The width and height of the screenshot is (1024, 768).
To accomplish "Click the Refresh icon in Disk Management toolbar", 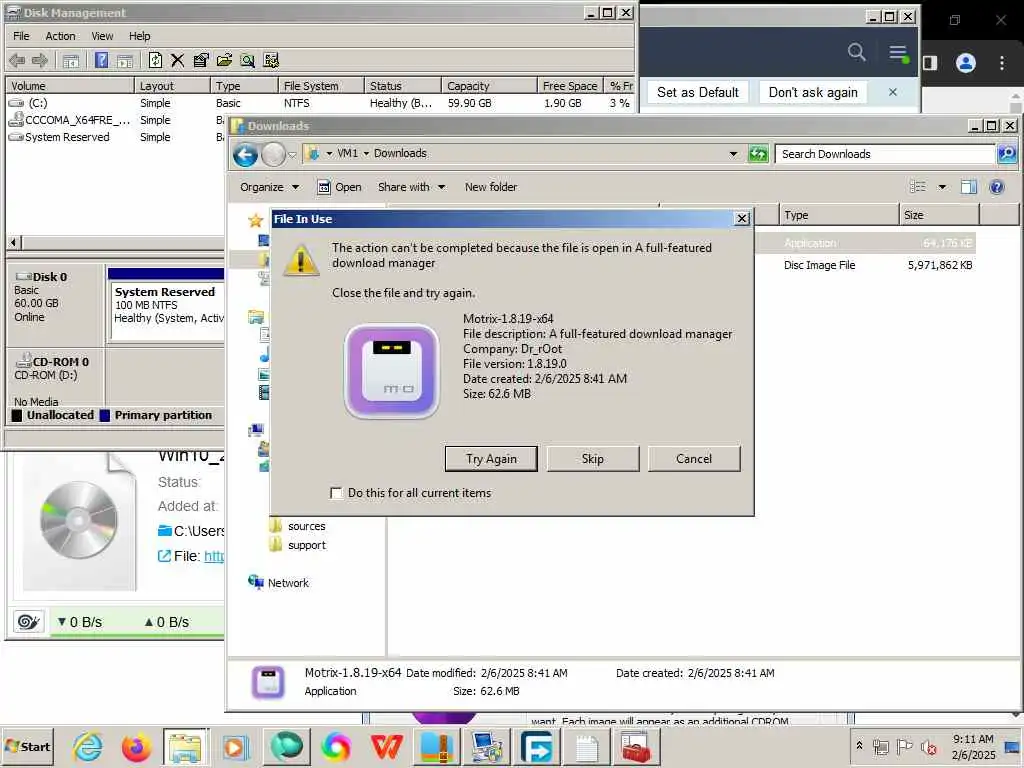I will [x=155, y=61].
